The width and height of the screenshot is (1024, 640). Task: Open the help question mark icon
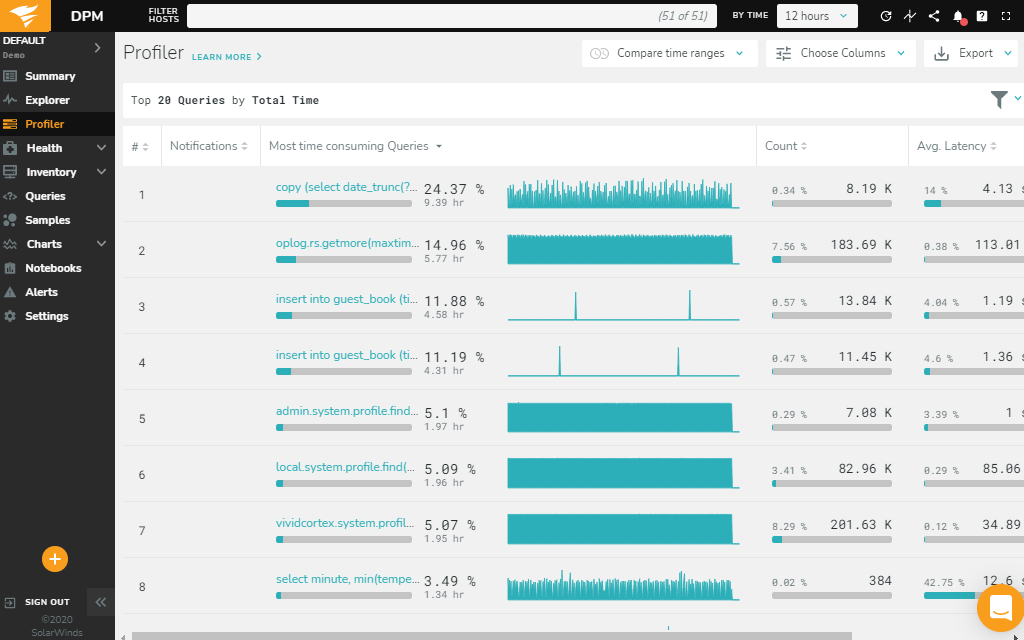click(982, 16)
